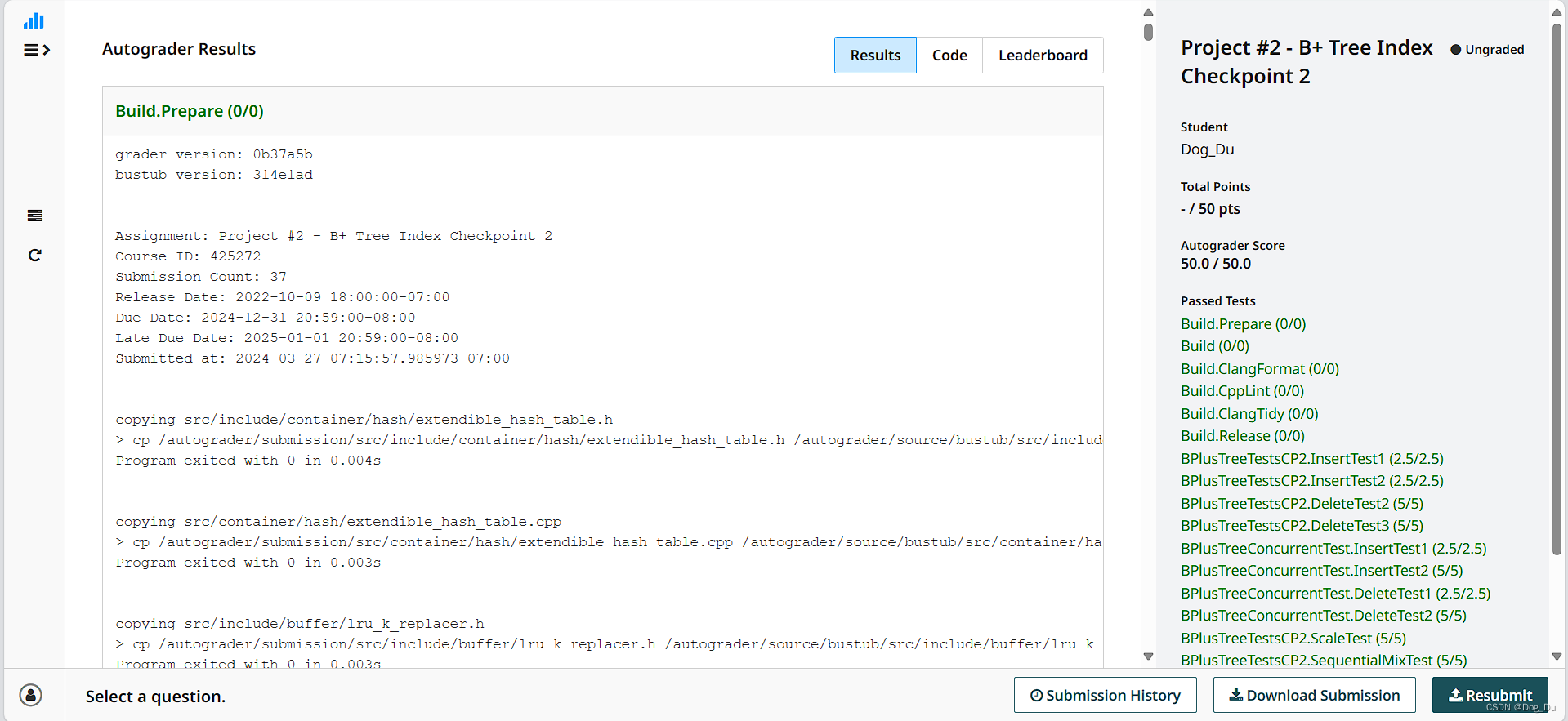Image resolution: width=1568 pixels, height=721 pixels.
Task: Click the Total Points '- / 50 pts' value
Action: (1210, 209)
